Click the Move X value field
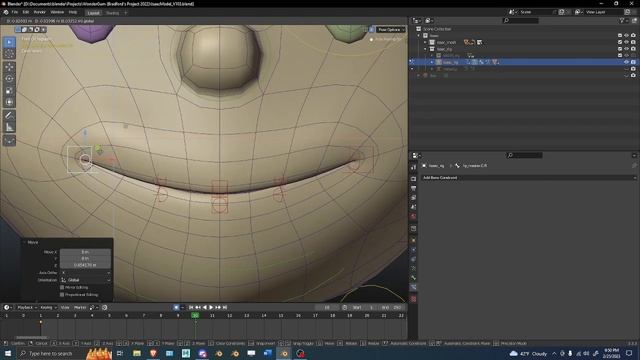The height and width of the screenshot is (360, 640). pos(85,252)
